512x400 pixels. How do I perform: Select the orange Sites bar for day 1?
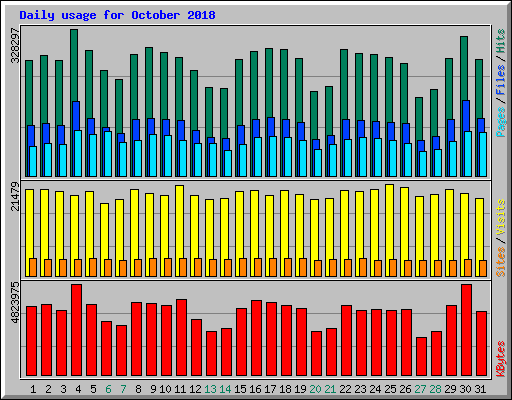coord(33,267)
